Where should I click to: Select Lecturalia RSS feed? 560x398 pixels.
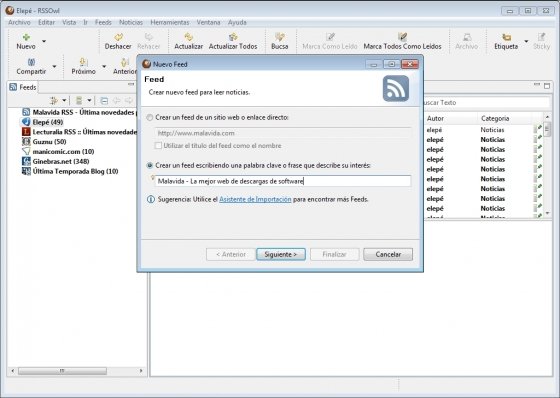coord(79,132)
